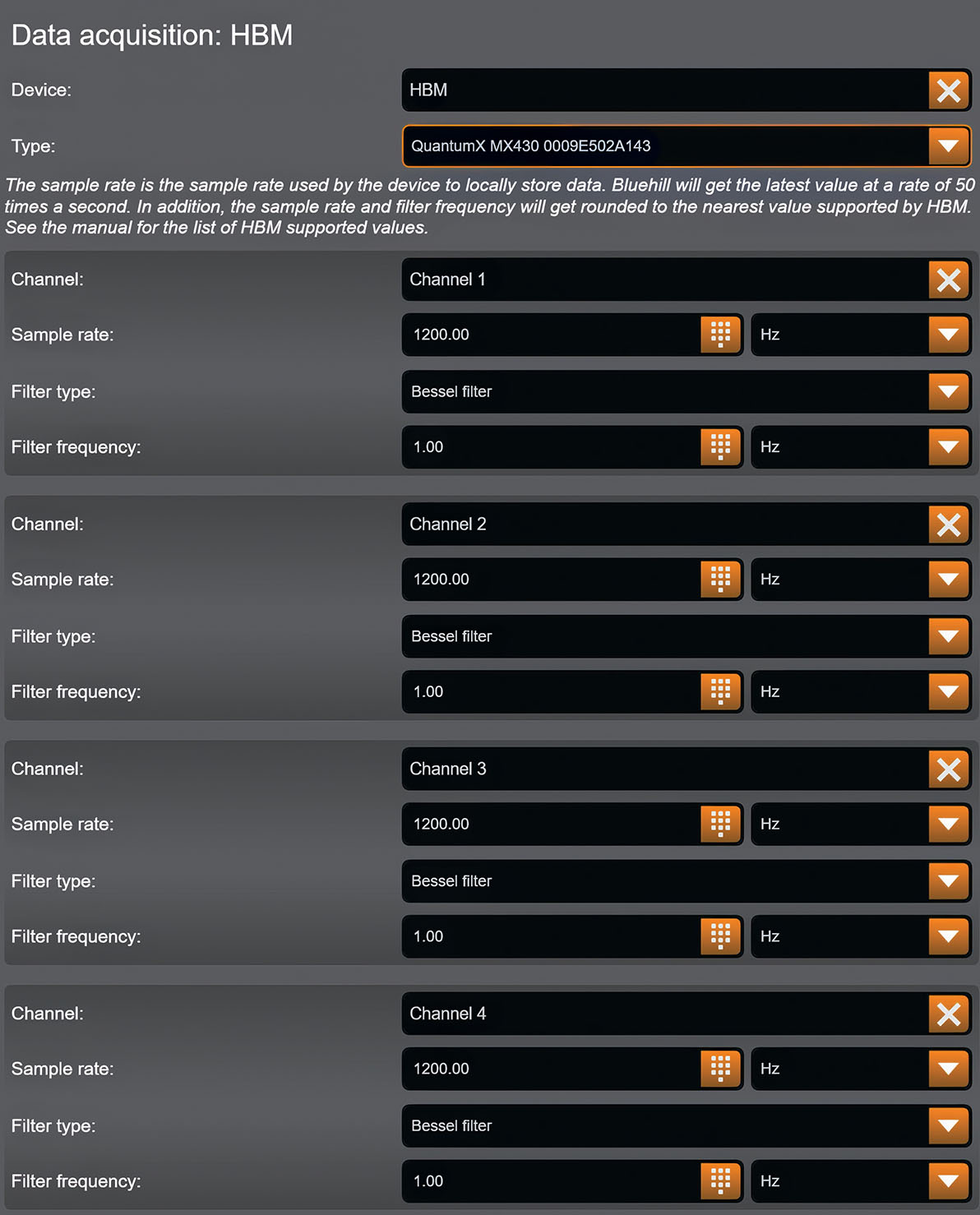Open the QuantumX MX430 device type dropdown
This screenshot has width=980, height=1215.
pos(949,146)
